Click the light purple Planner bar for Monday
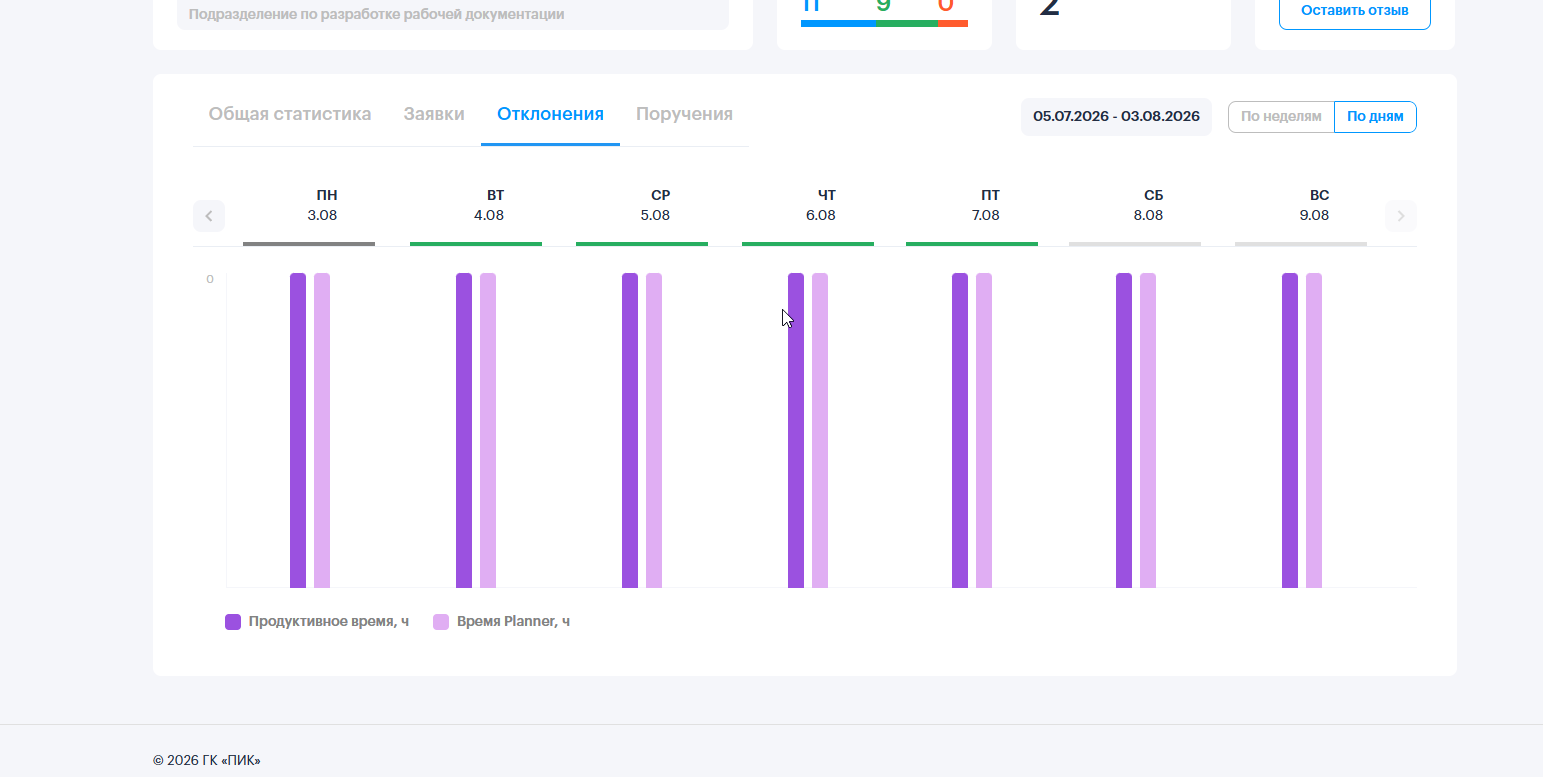The width and height of the screenshot is (1543, 777). pyautogui.click(x=322, y=430)
